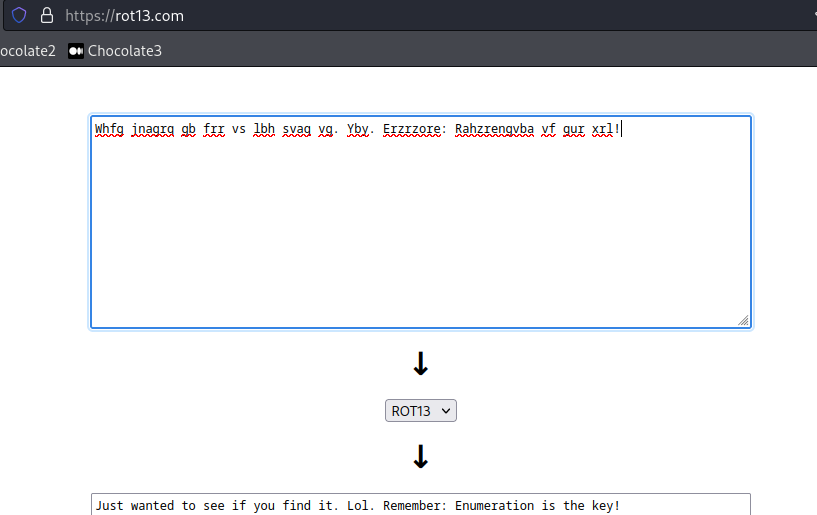Viewport: 817px width, 515px height.
Task: Click the word "Remember" in the output
Action: (415, 506)
